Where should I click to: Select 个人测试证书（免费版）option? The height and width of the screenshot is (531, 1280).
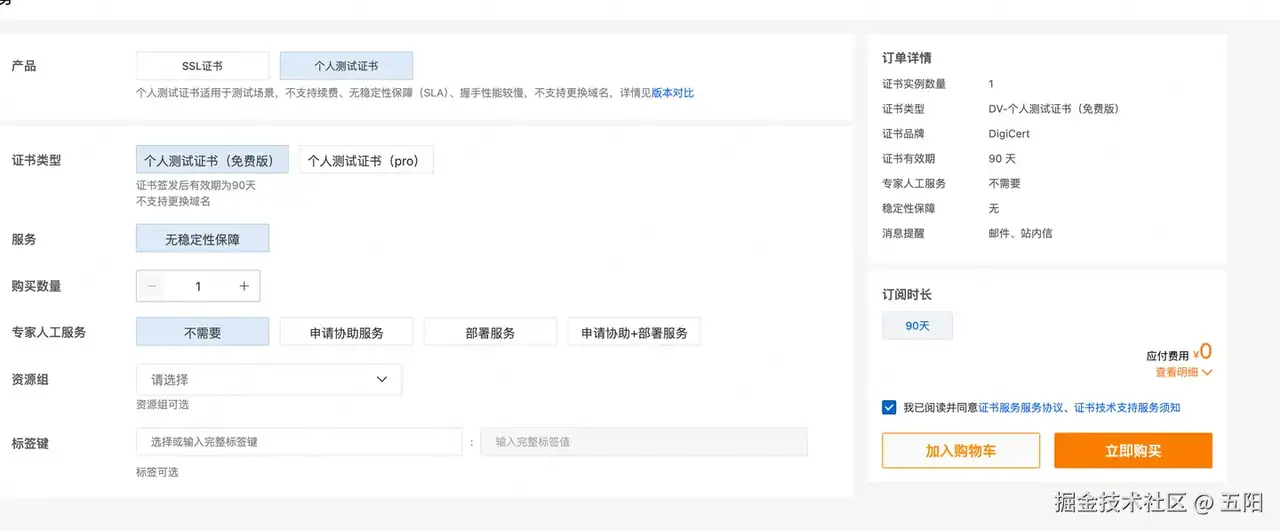point(212,160)
